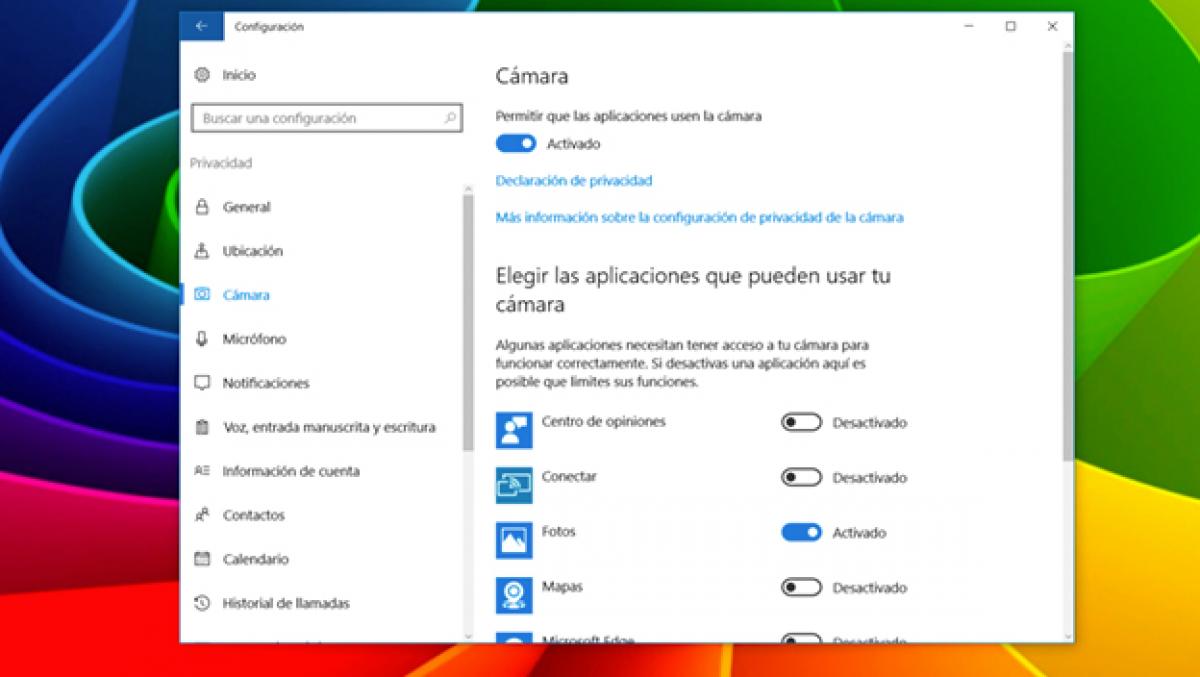Viewport: 1200px width, 677px height.
Task: Go to Notificaciones settings
Action: [x=265, y=383]
